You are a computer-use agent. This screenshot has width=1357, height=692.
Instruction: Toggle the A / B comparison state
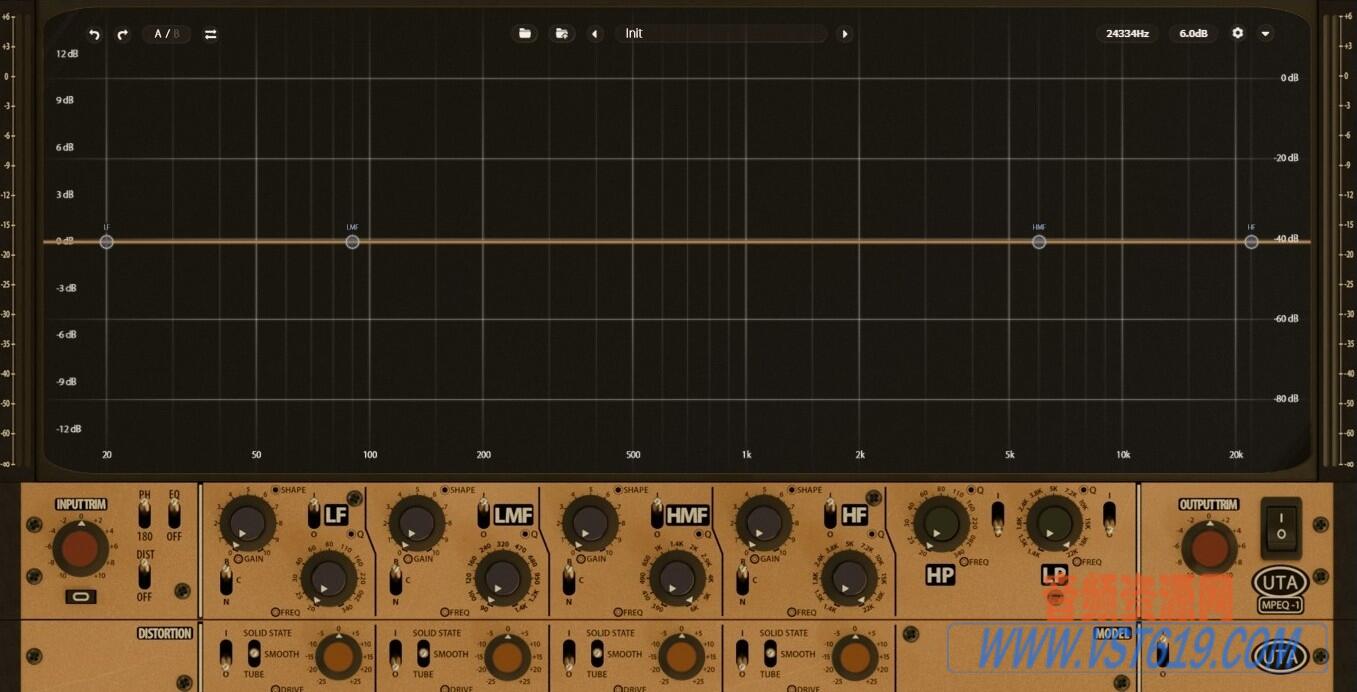click(x=166, y=34)
